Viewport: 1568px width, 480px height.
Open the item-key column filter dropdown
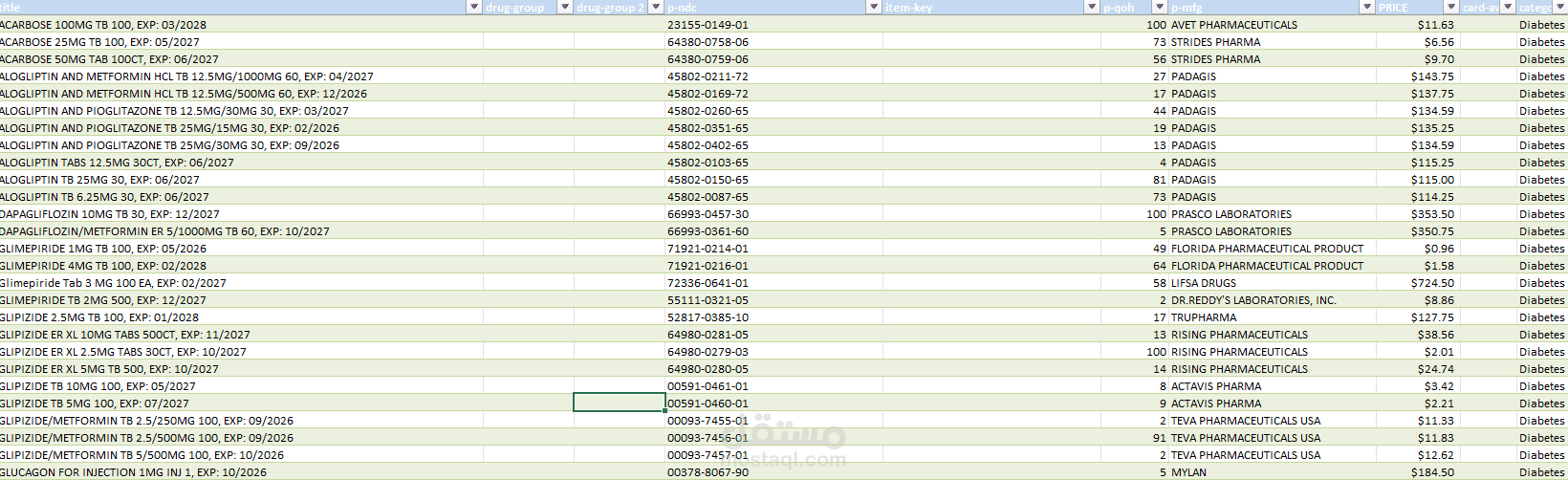coord(1092,7)
